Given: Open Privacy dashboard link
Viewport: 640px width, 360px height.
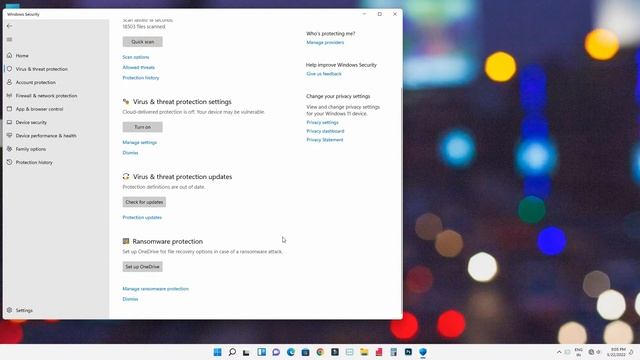Looking at the screenshot, I should [325, 131].
